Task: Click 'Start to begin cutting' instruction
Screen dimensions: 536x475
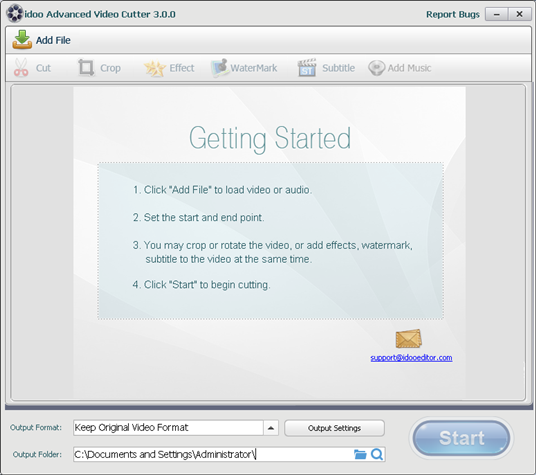Action: 201,285
